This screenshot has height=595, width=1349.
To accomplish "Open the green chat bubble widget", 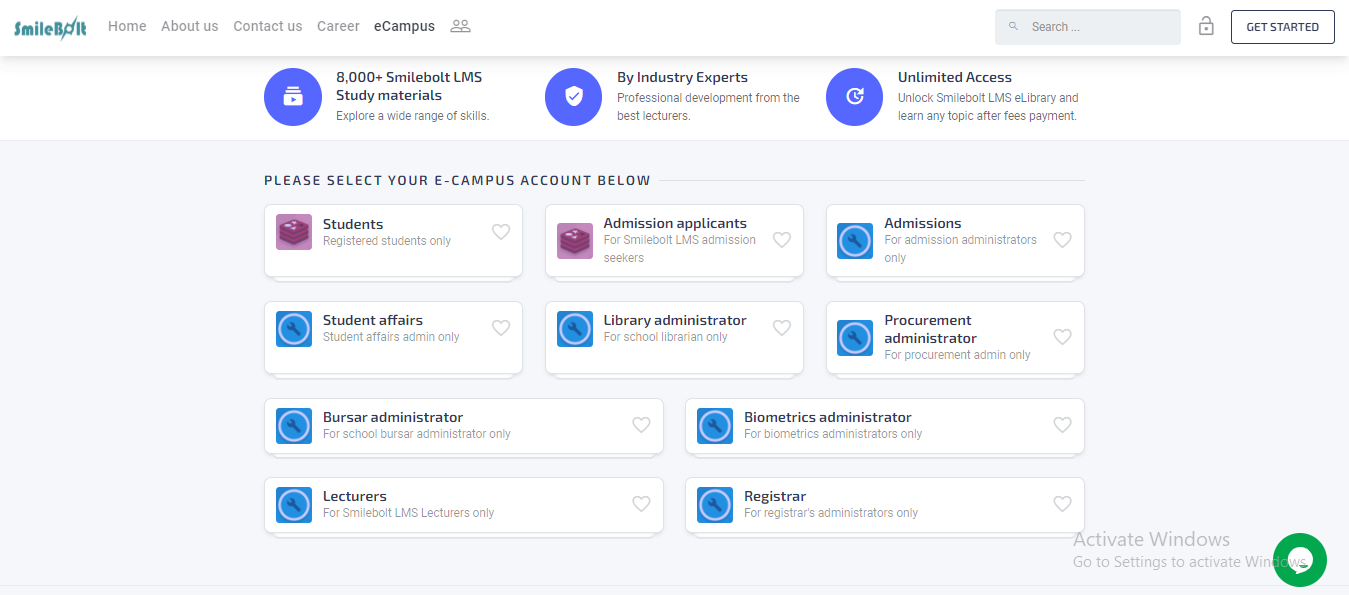I will pyautogui.click(x=1299, y=559).
